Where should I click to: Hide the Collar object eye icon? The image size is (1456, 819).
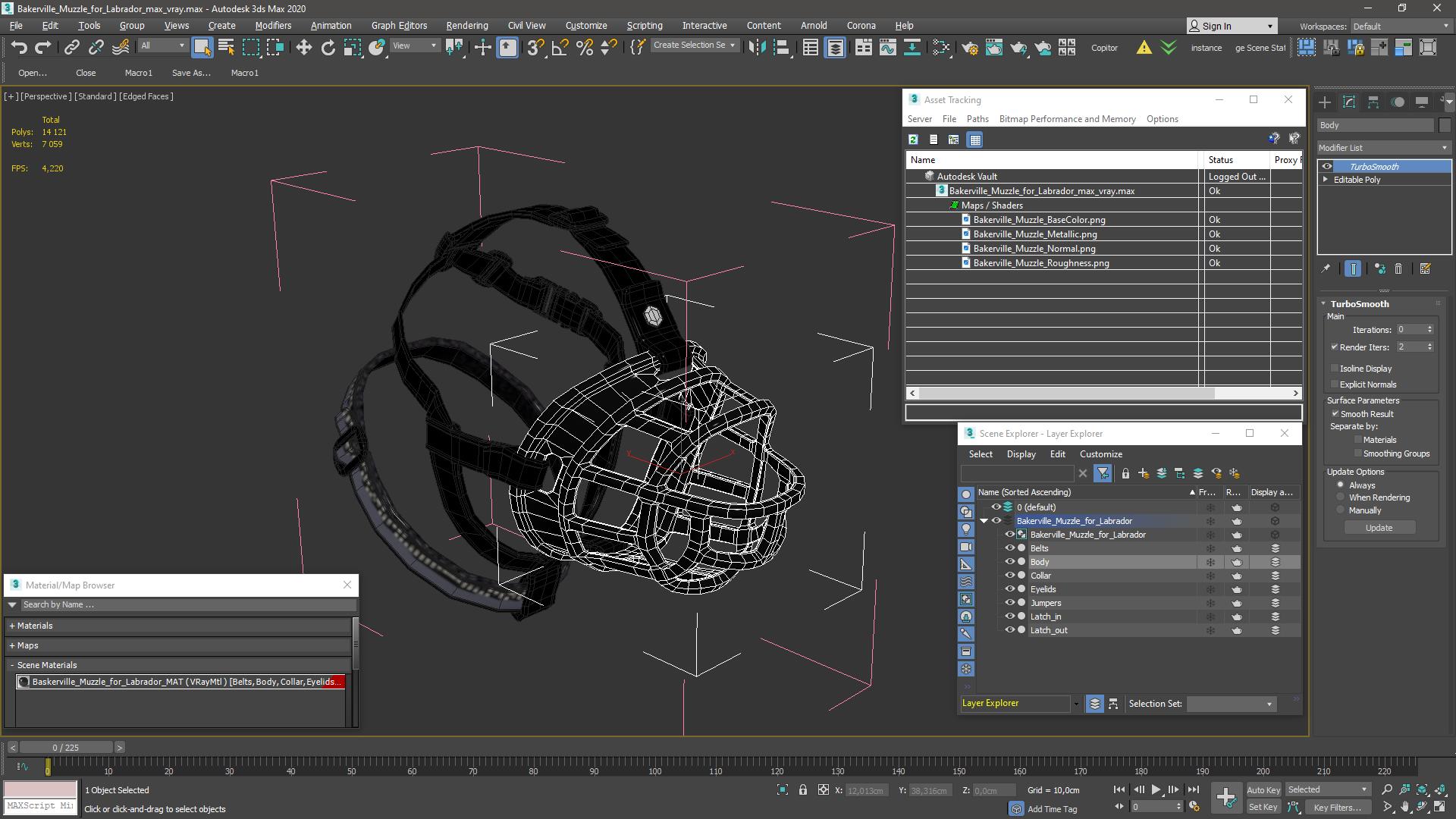pos(1009,576)
